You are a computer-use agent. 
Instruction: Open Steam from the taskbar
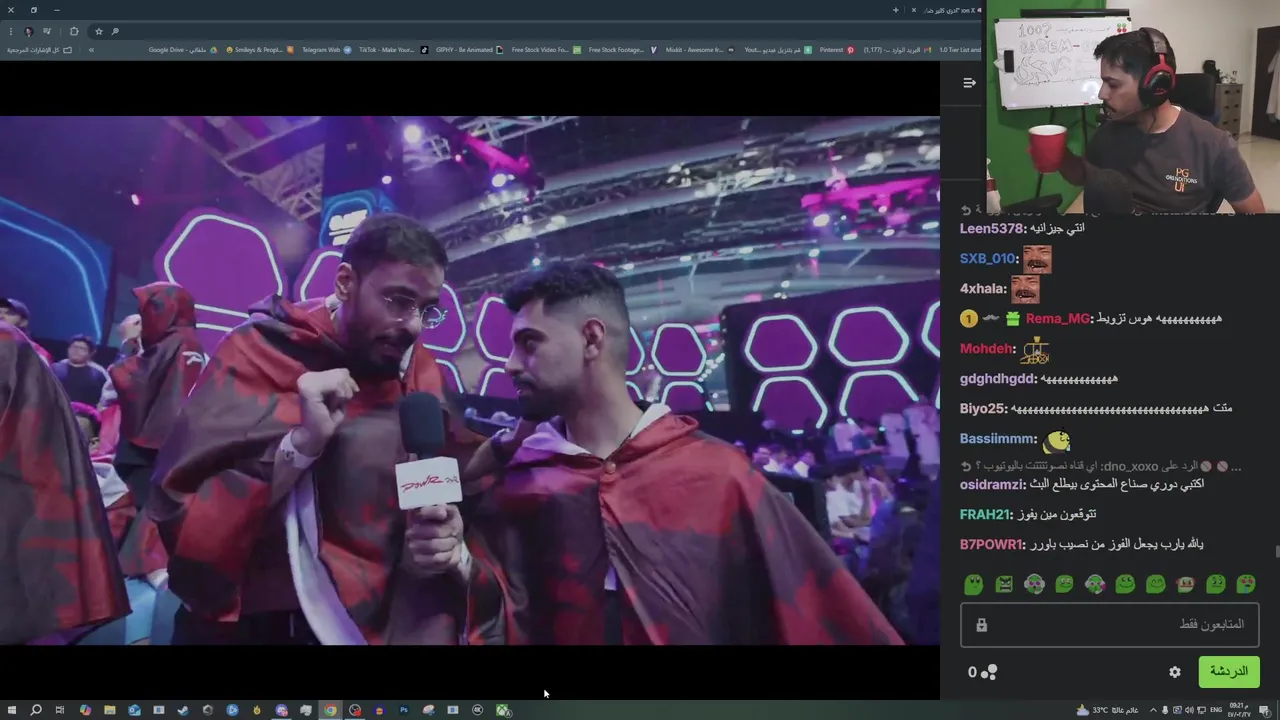[183, 710]
